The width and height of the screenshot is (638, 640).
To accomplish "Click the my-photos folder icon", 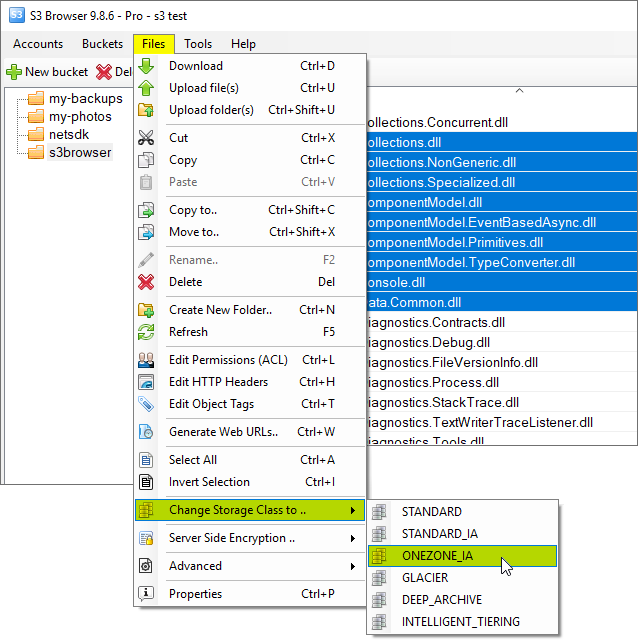I will (36, 116).
